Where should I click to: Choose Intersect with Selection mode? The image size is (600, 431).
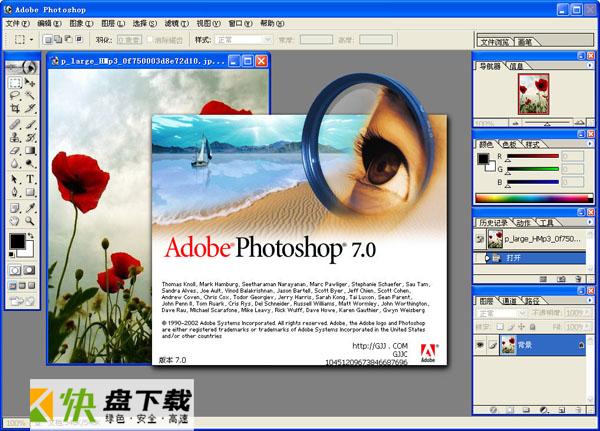tap(79, 39)
